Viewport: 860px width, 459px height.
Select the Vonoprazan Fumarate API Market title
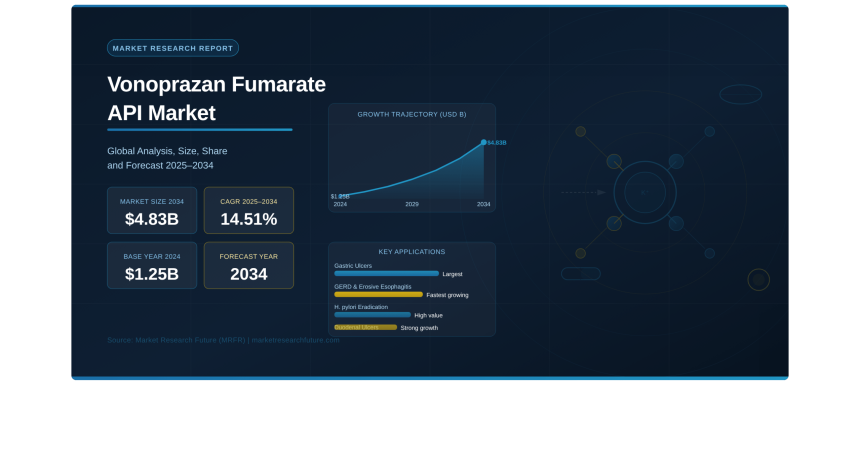tap(216, 98)
